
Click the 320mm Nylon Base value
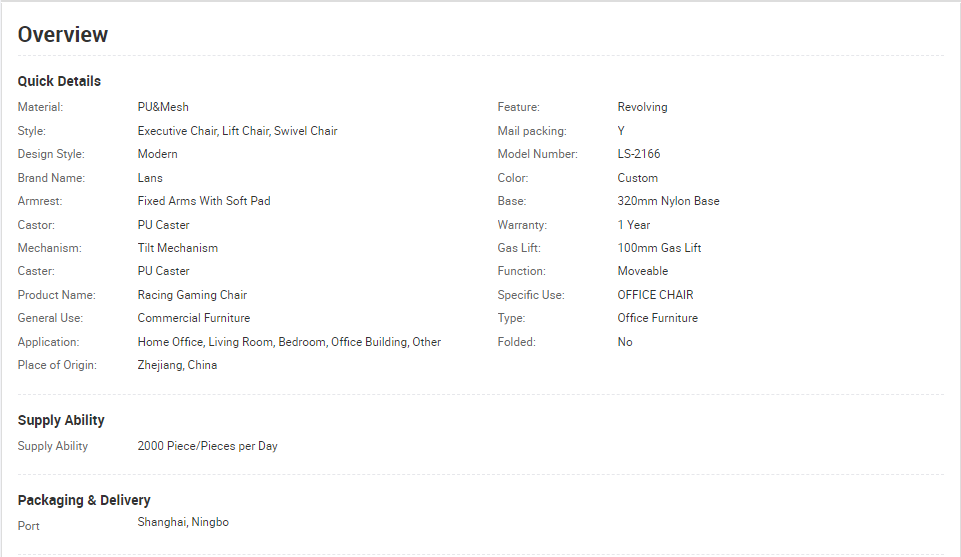(668, 201)
